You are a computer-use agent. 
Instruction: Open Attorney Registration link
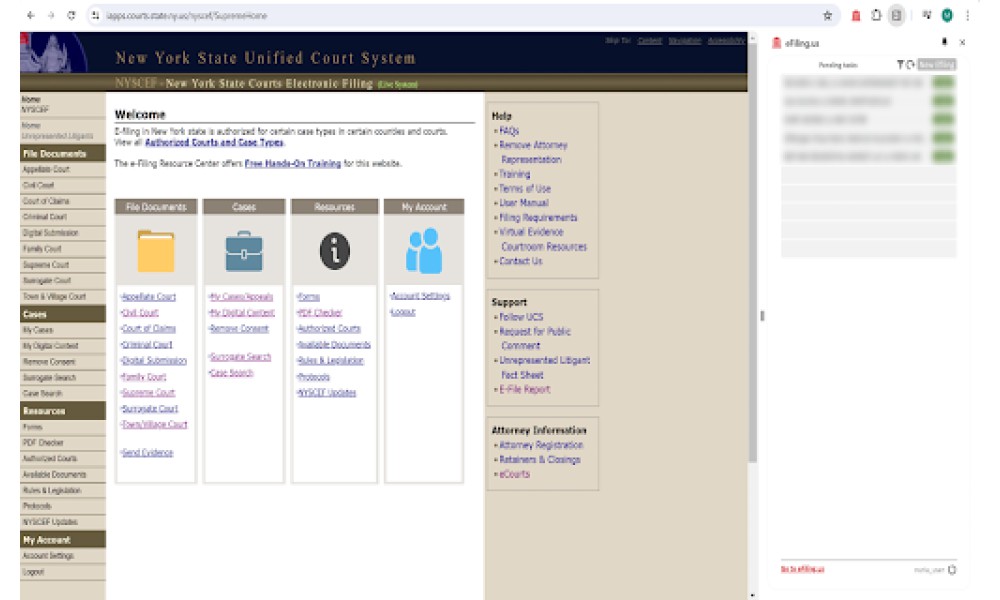click(x=540, y=445)
